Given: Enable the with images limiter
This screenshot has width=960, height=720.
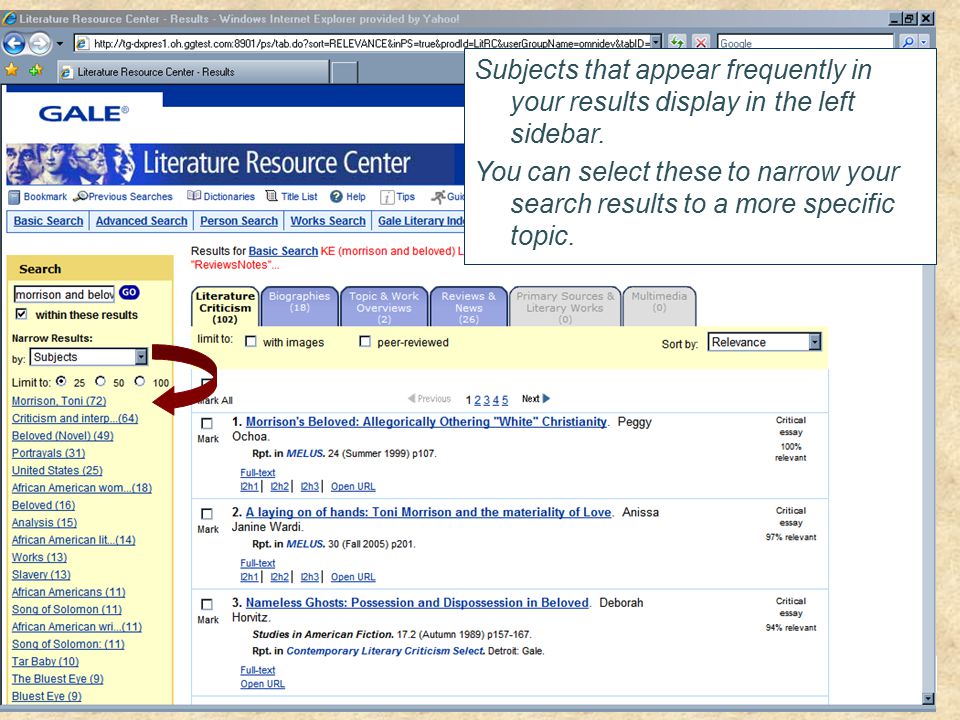Looking at the screenshot, I should [250, 342].
